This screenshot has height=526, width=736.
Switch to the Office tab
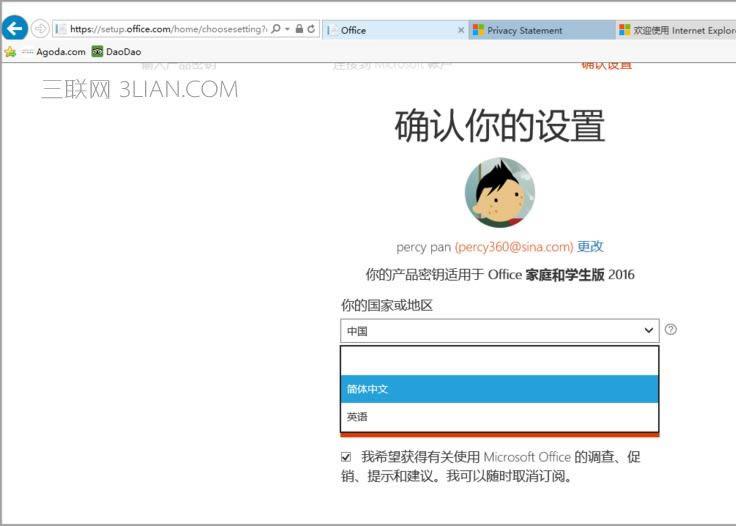[395, 30]
